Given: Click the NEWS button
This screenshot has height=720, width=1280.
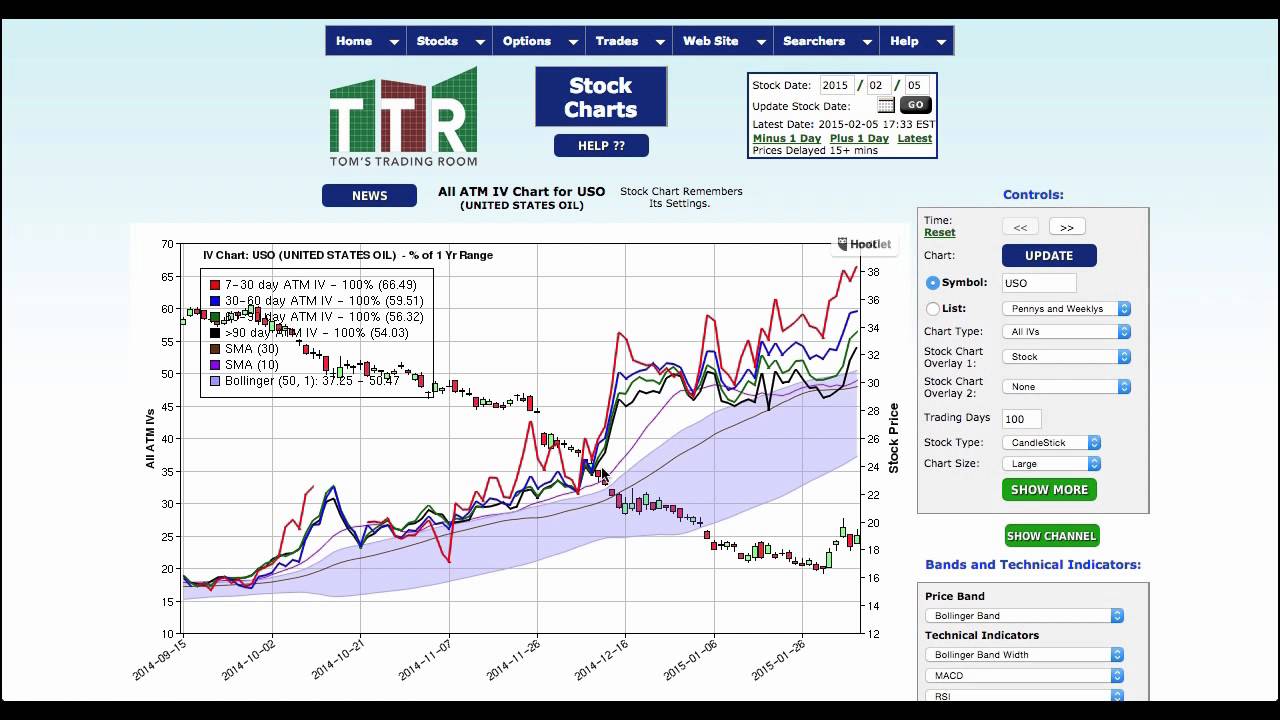Looking at the screenshot, I should click(369, 195).
